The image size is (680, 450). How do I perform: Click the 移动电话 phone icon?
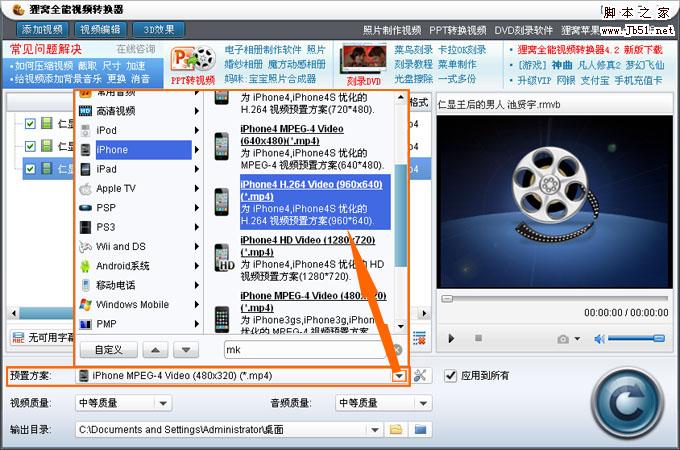[86, 285]
